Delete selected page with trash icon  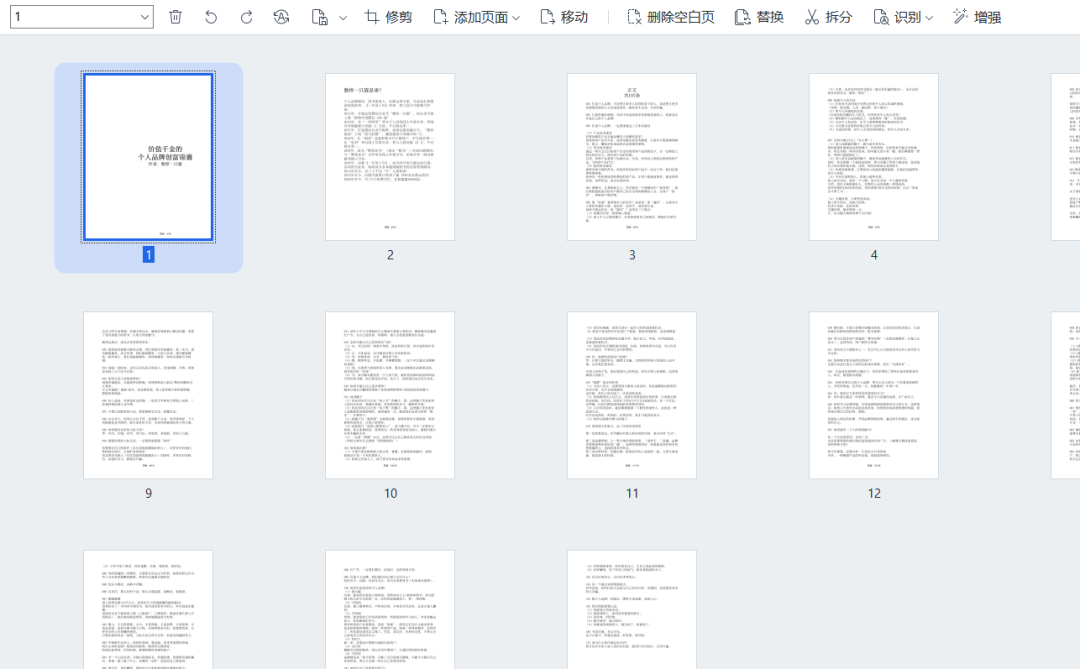176,17
